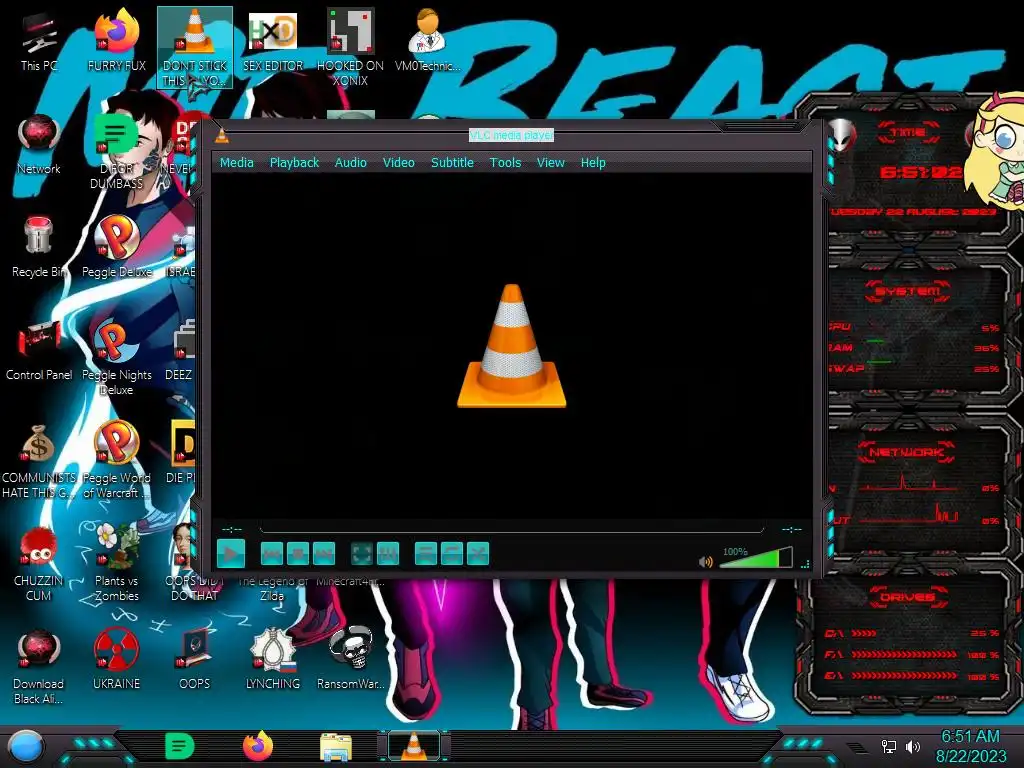Select the Download Black Ali... icon
The height and width of the screenshot is (768, 1024).
[39, 666]
